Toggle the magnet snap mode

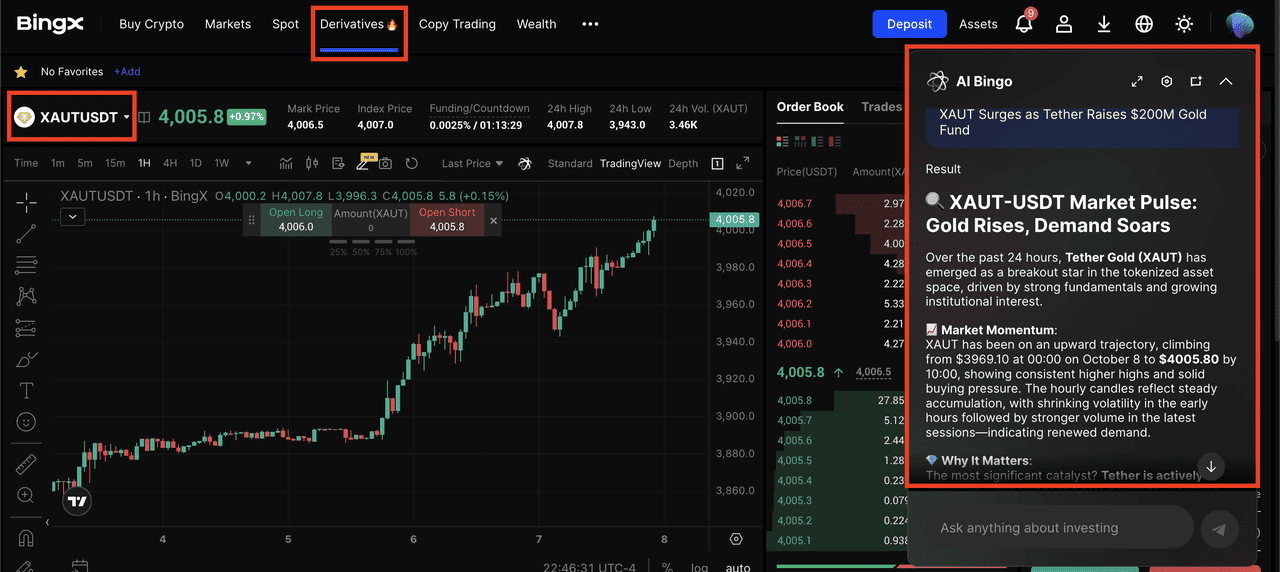pyautogui.click(x=26, y=538)
